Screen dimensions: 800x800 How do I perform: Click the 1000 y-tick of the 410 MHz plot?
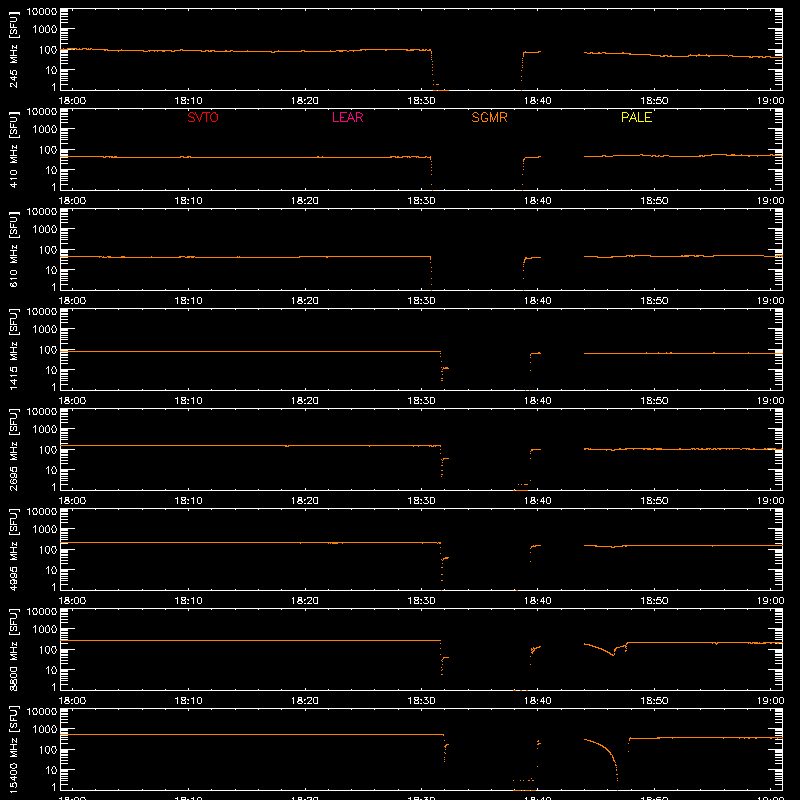click(x=45, y=130)
